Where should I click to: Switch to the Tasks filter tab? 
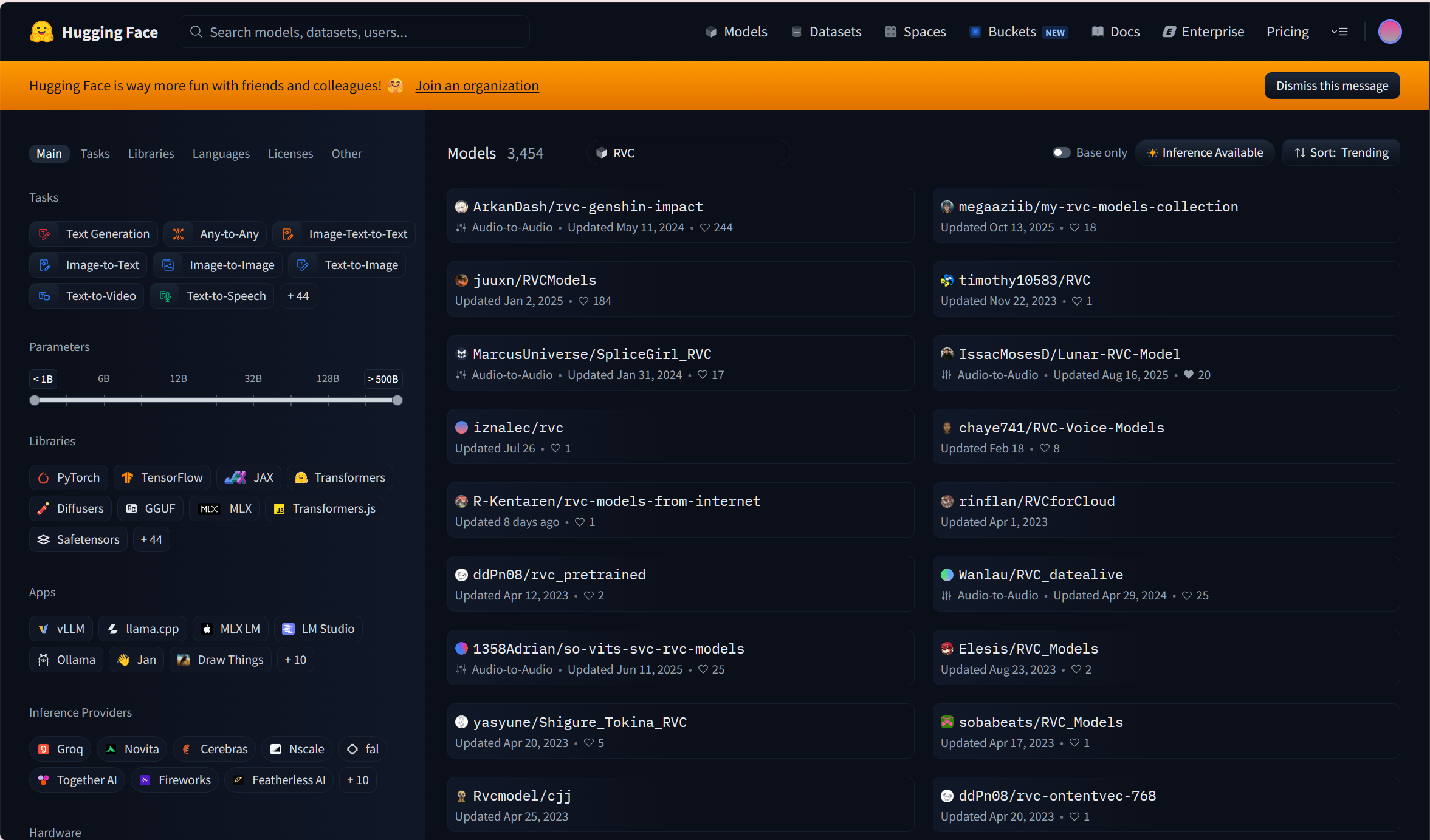pyautogui.click(x=95, y=154)
